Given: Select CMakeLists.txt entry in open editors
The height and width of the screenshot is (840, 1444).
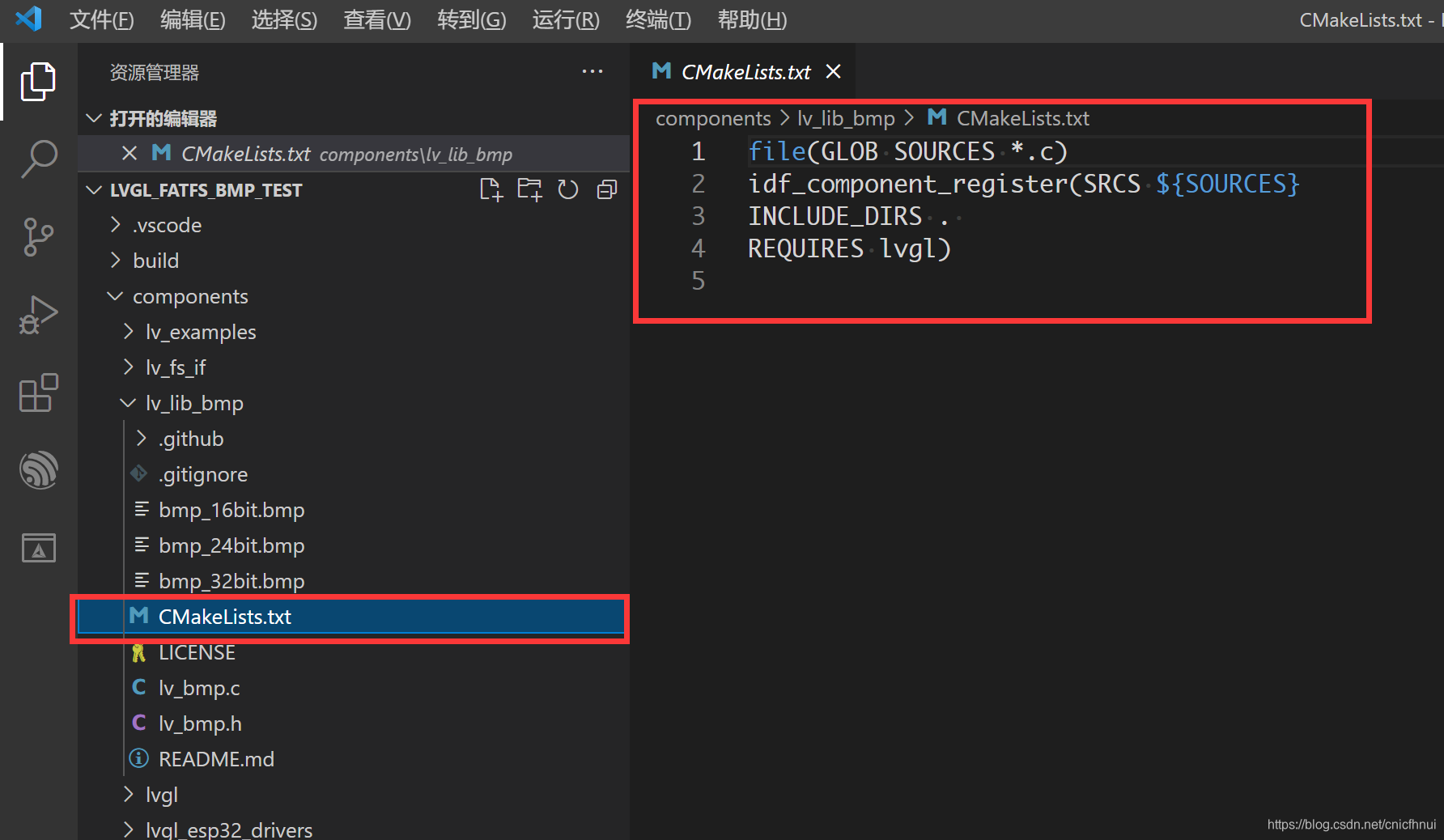Looking at the screenshot, I should click(354, 154).
